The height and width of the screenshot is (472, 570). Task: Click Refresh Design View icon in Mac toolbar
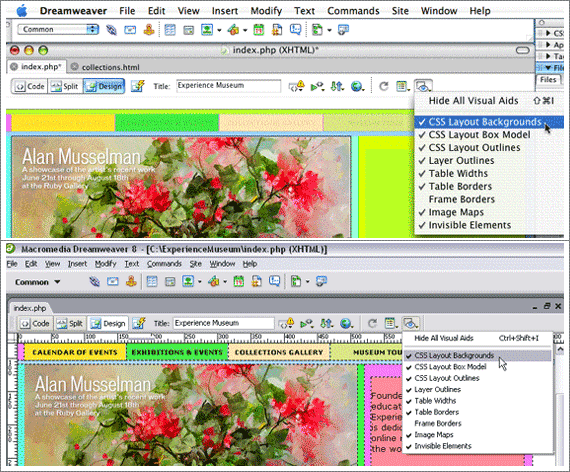[x=384, y=87]
